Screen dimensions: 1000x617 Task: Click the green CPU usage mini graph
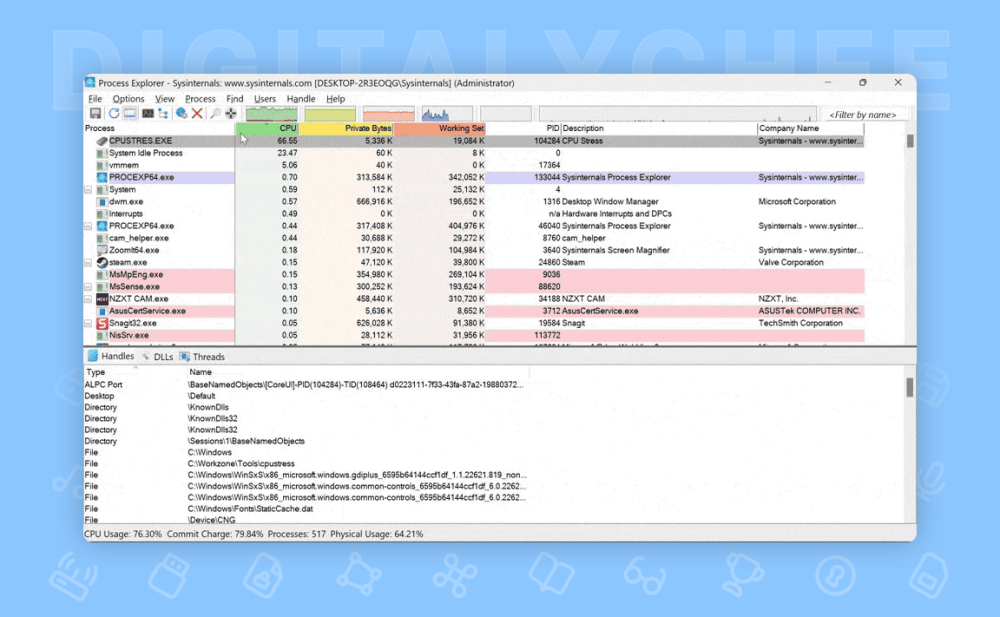point(272,114)
